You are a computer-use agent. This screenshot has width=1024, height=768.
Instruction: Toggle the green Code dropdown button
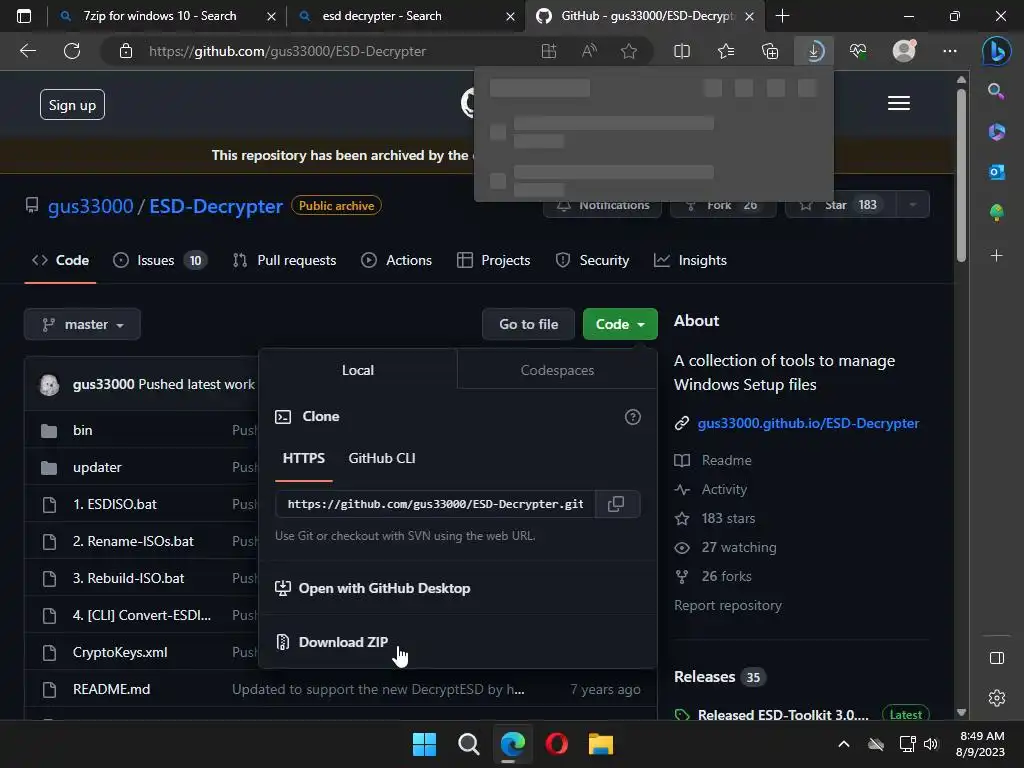coord(620,324)
